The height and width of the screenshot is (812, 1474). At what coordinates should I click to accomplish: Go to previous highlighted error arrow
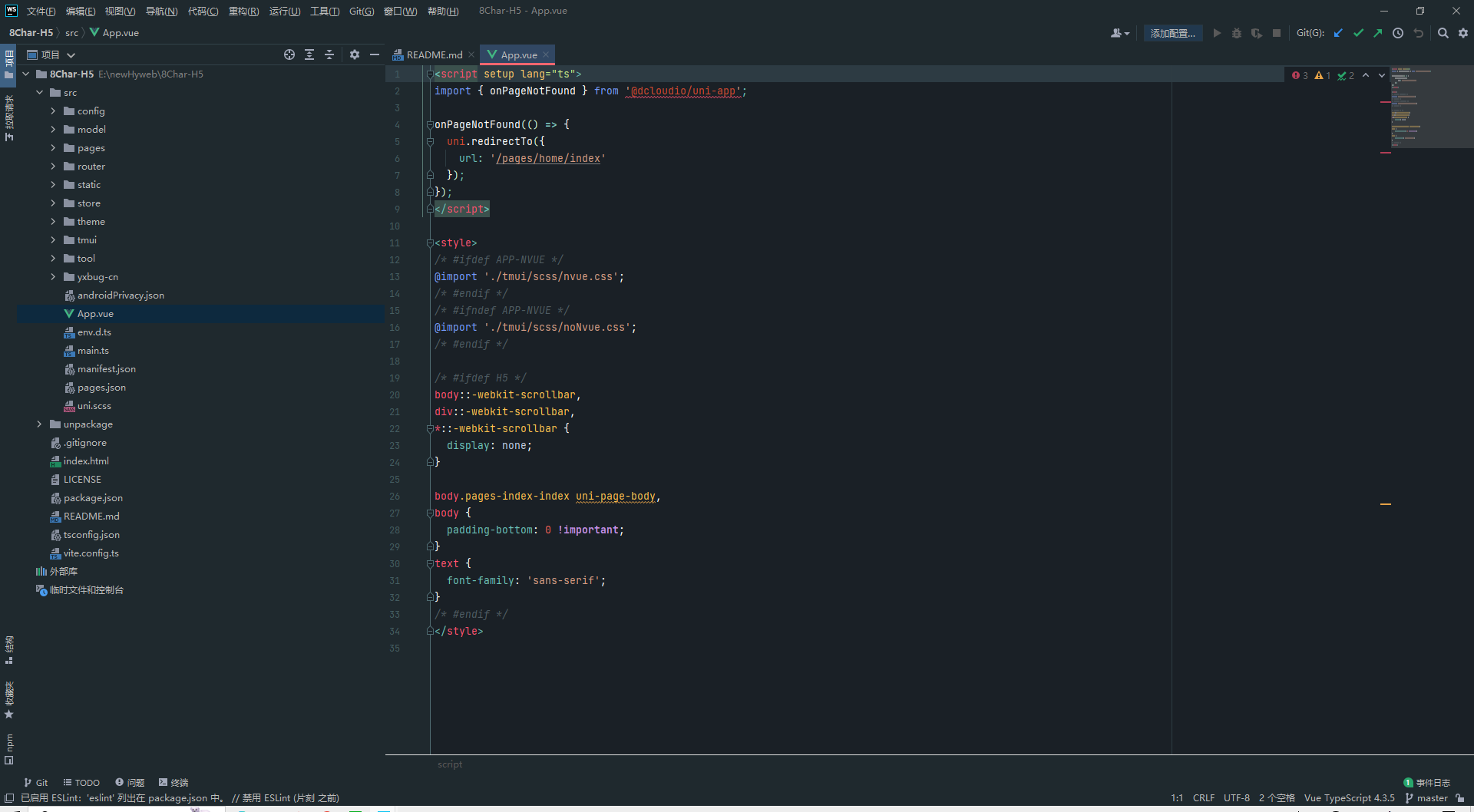coord(1366,75)
